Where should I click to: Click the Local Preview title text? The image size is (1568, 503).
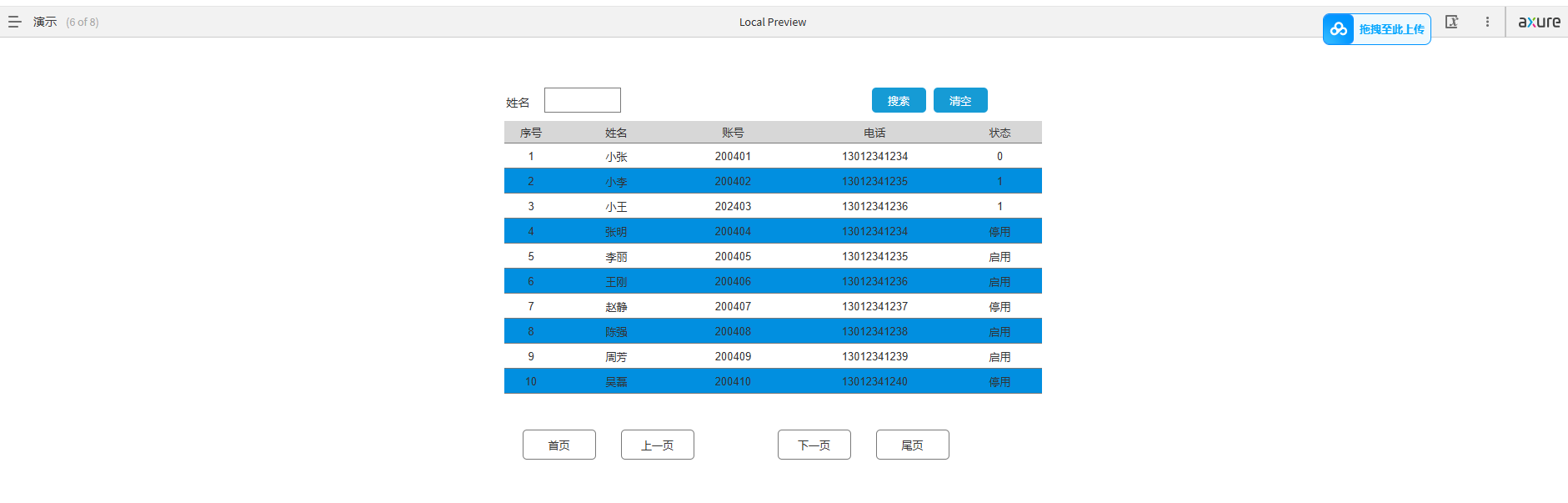click(773, 22)
